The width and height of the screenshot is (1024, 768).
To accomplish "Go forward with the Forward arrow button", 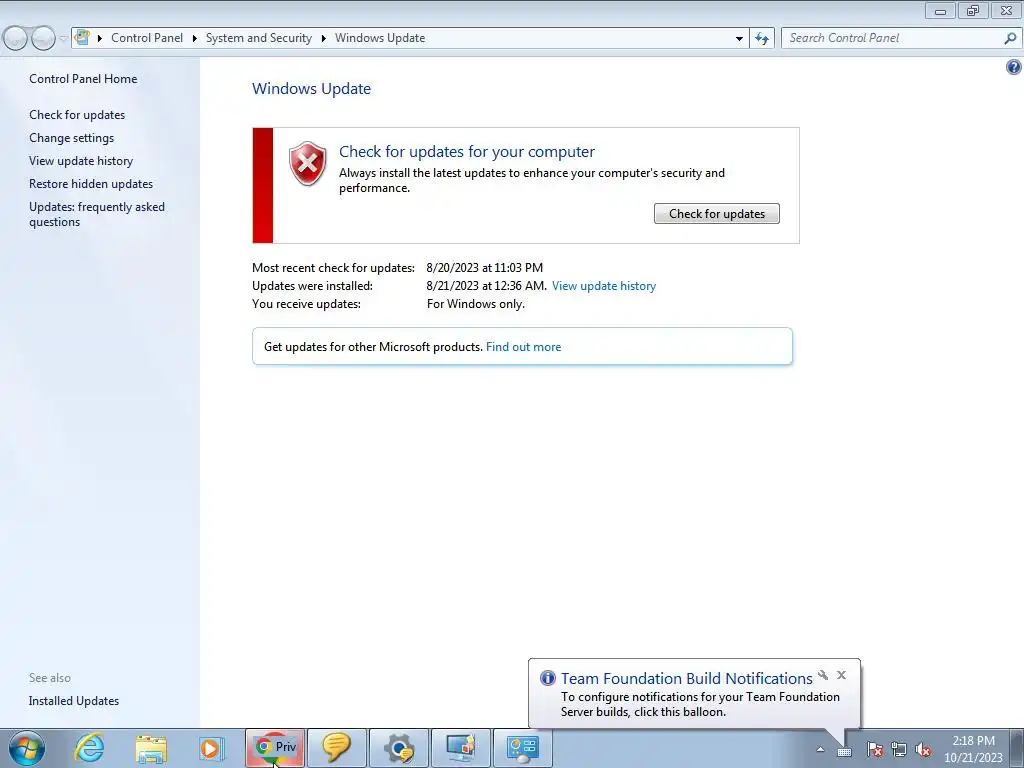I will 43,39.
